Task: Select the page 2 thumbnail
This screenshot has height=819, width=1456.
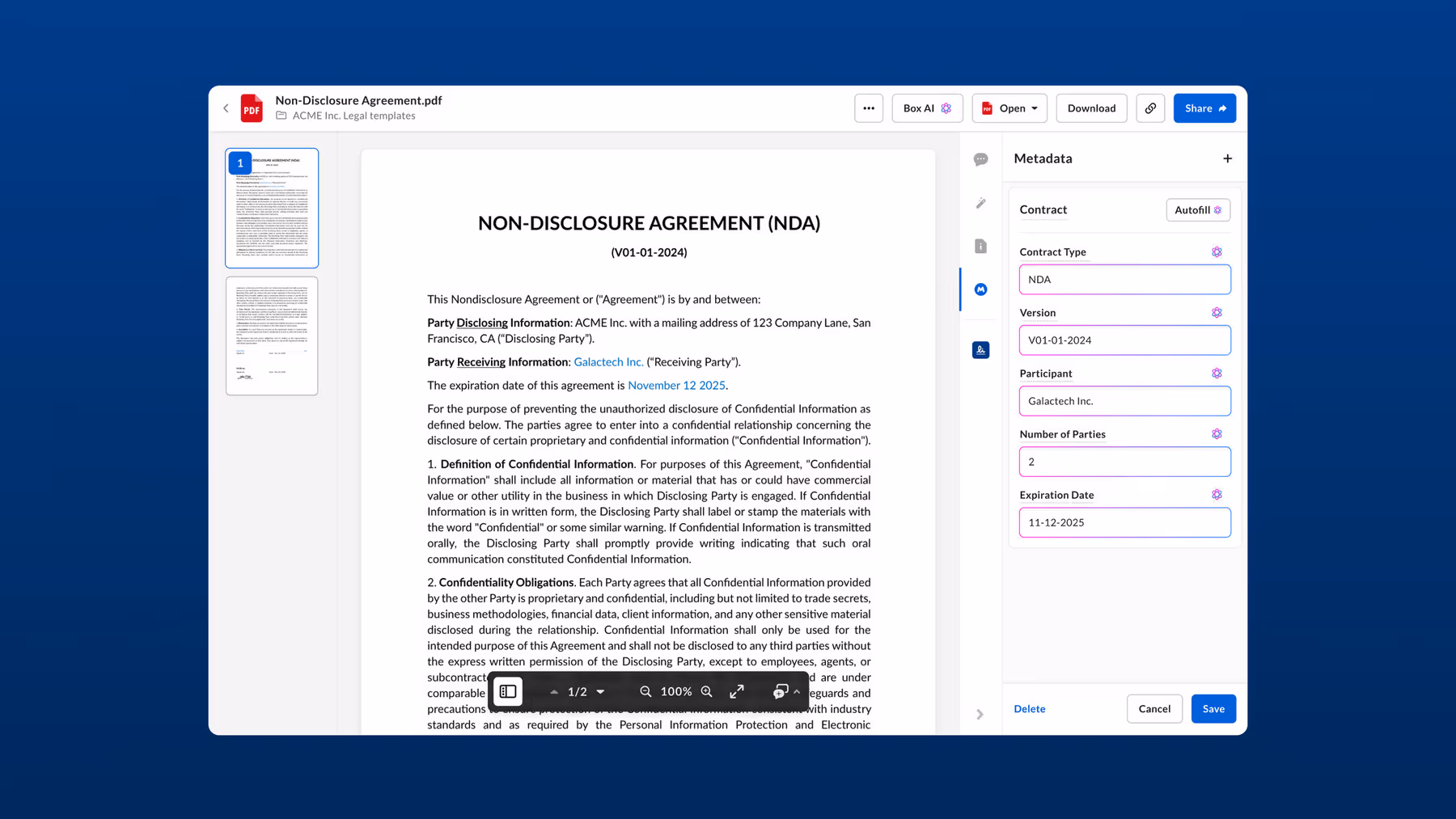Action: [x=272, y=336]
